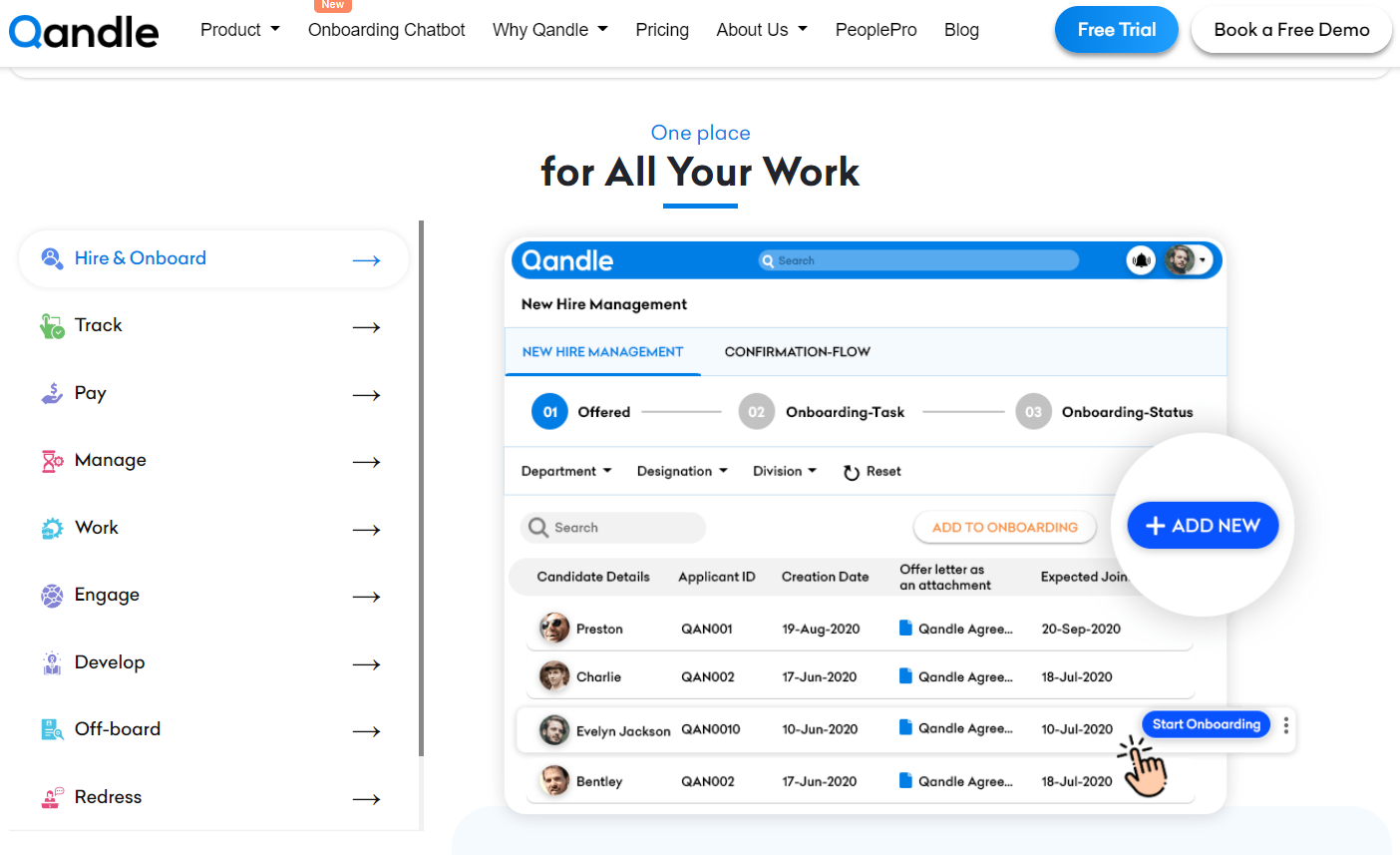Go to the Pricing page
The height and width of the screenshot is (855, 1400).
pyautogui.click(x=662, y=30)
